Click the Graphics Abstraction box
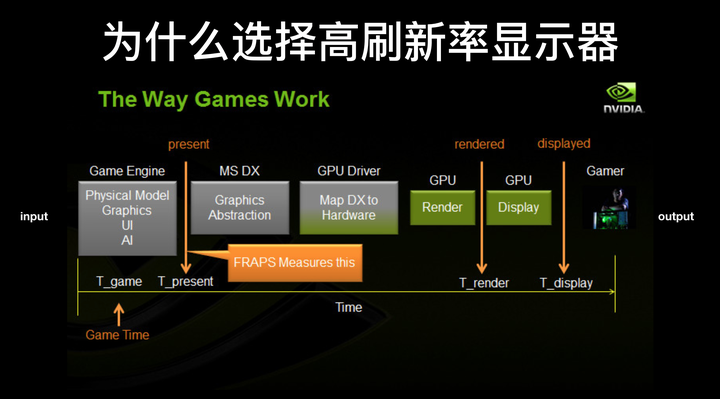 pos(240,208)
